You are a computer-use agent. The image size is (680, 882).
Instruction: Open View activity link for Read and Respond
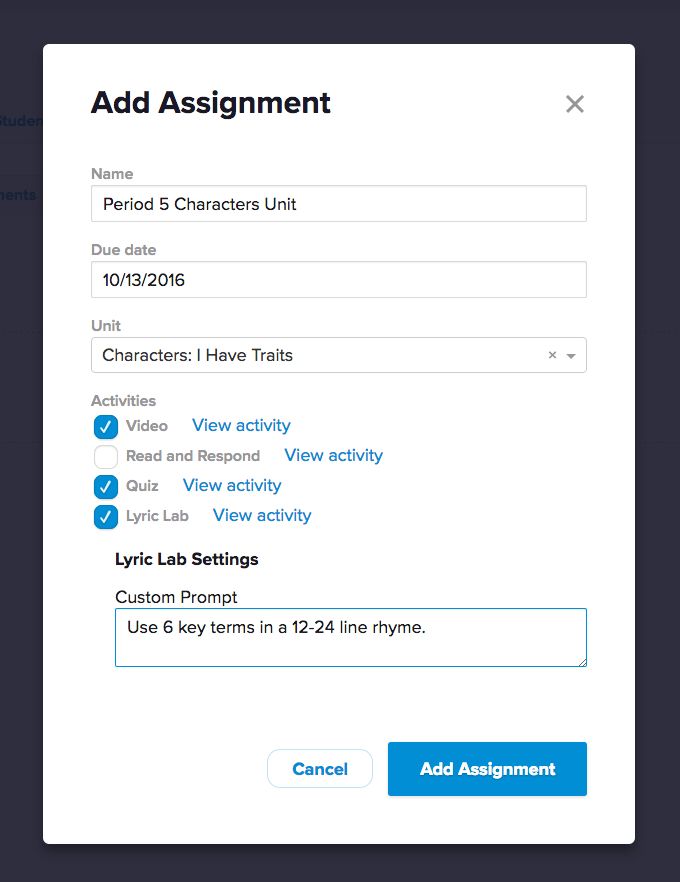[x=333, y=456]
